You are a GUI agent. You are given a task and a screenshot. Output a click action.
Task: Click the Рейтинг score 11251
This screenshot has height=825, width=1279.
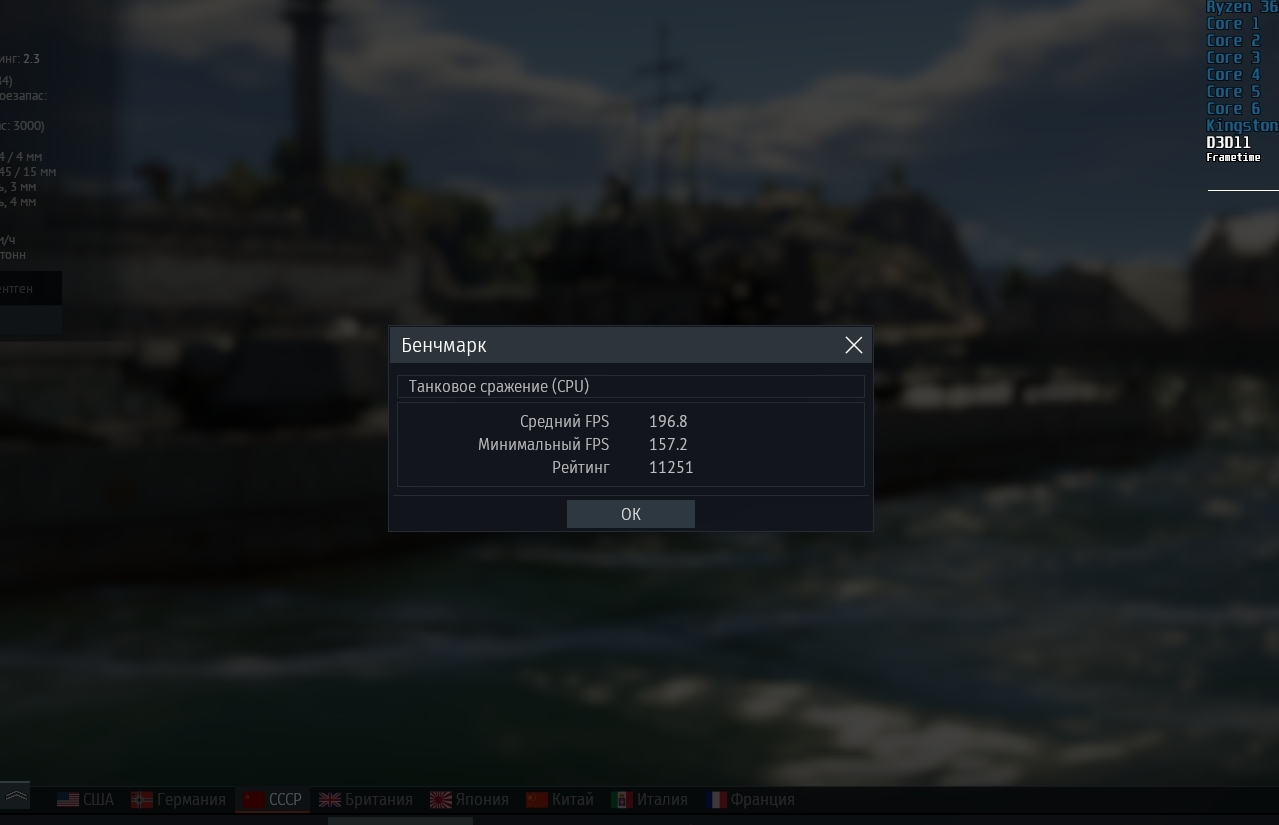[671, 468]
